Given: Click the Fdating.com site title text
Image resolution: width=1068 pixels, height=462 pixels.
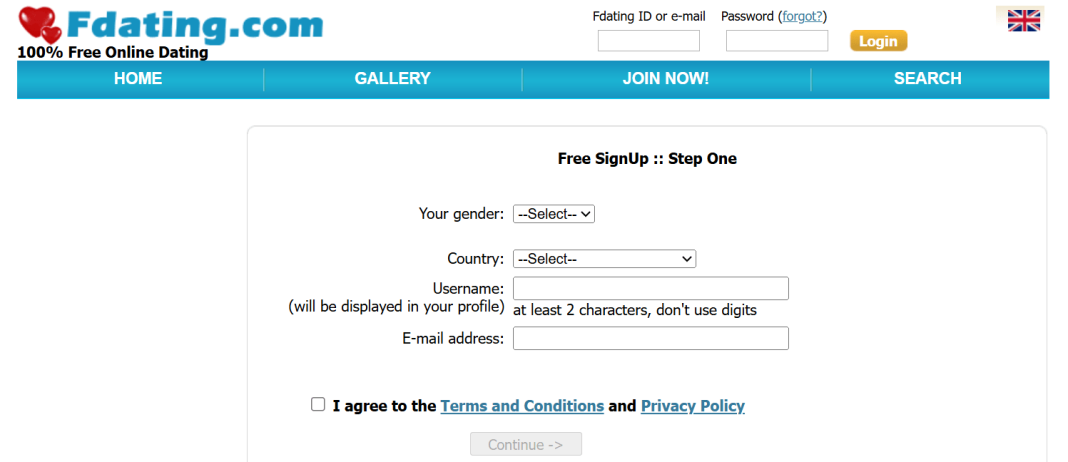Looking at the screenshot, I should (x=195, y=25).
